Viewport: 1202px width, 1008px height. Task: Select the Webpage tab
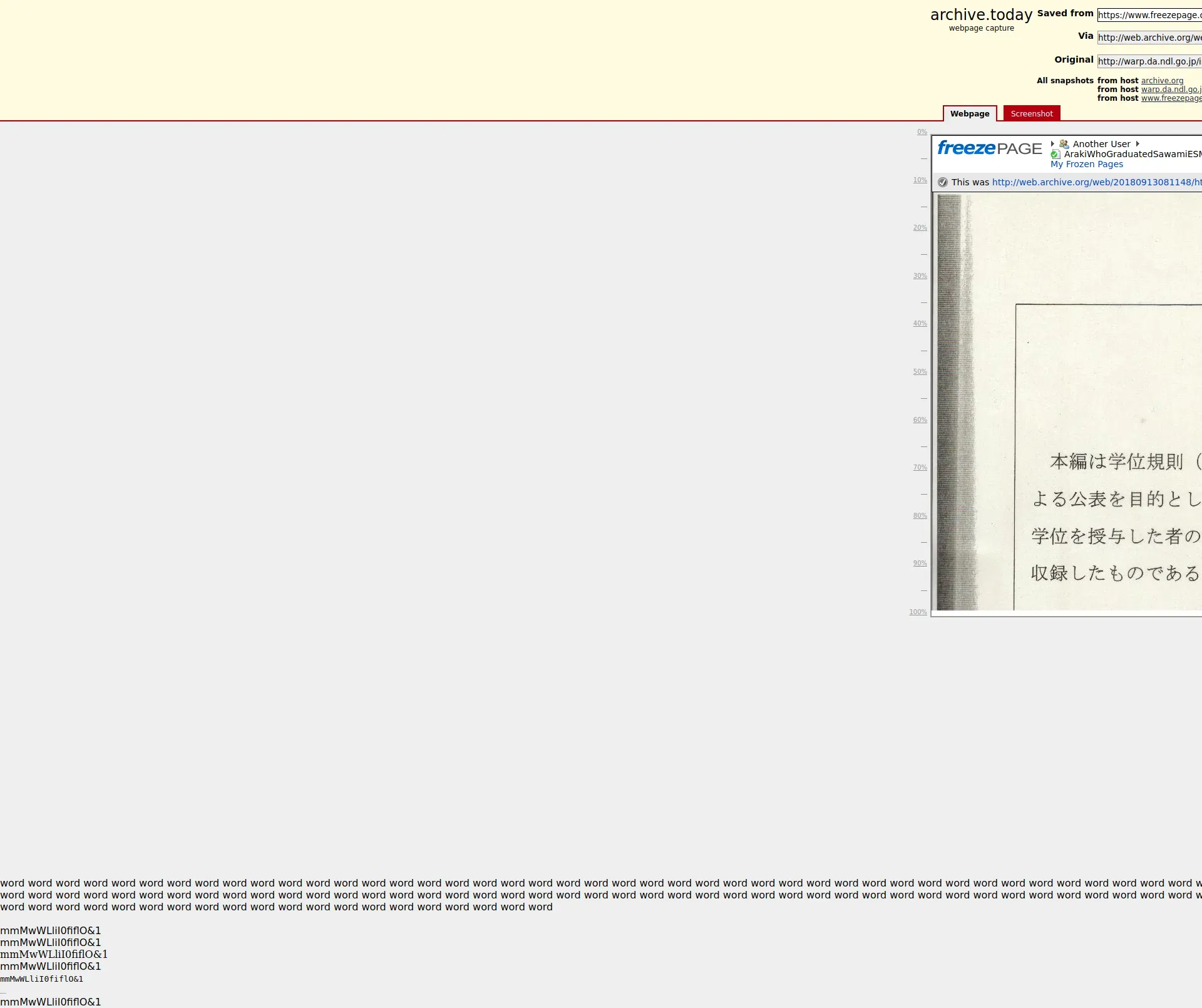969,114
